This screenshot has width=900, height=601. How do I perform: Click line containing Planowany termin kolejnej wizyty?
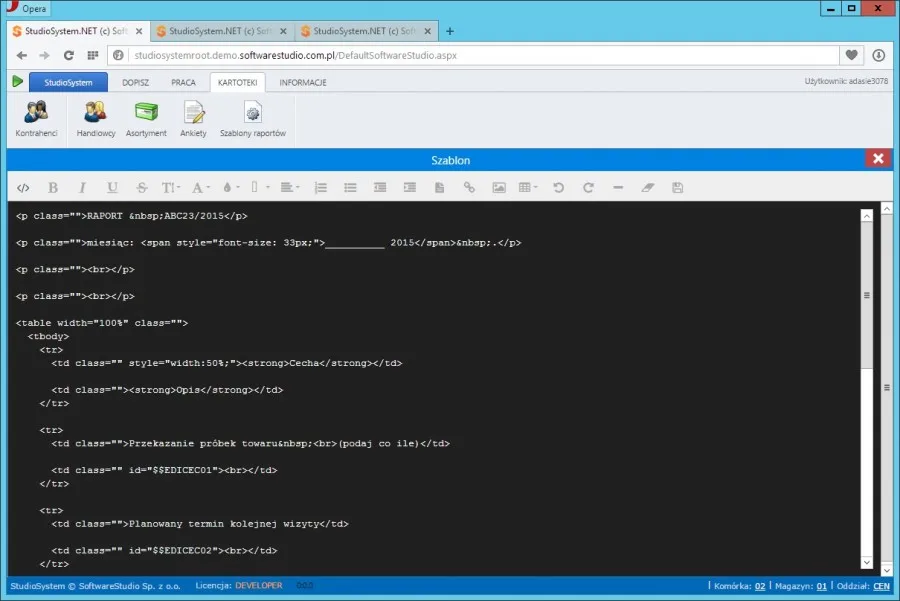pos(200,524)
